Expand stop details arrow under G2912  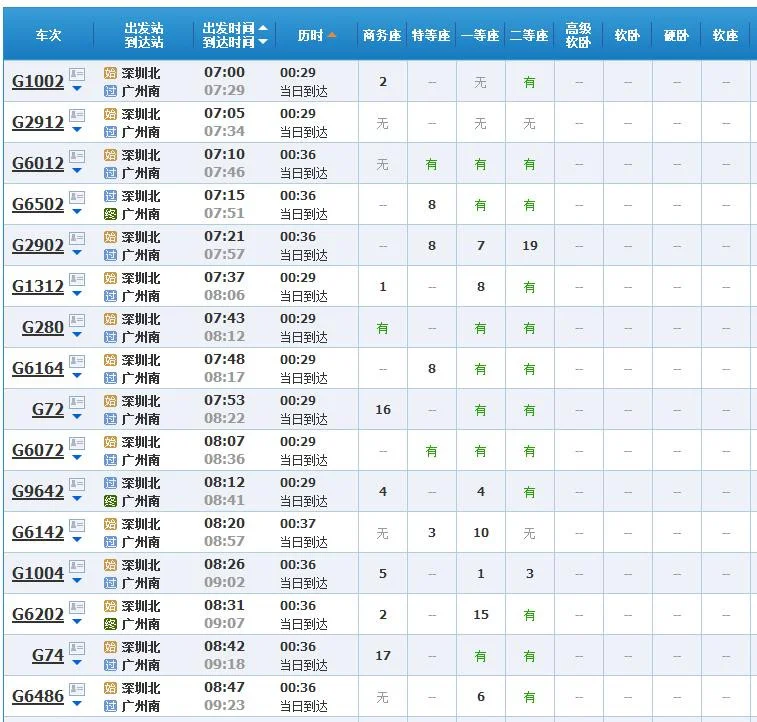click(77, 130)
